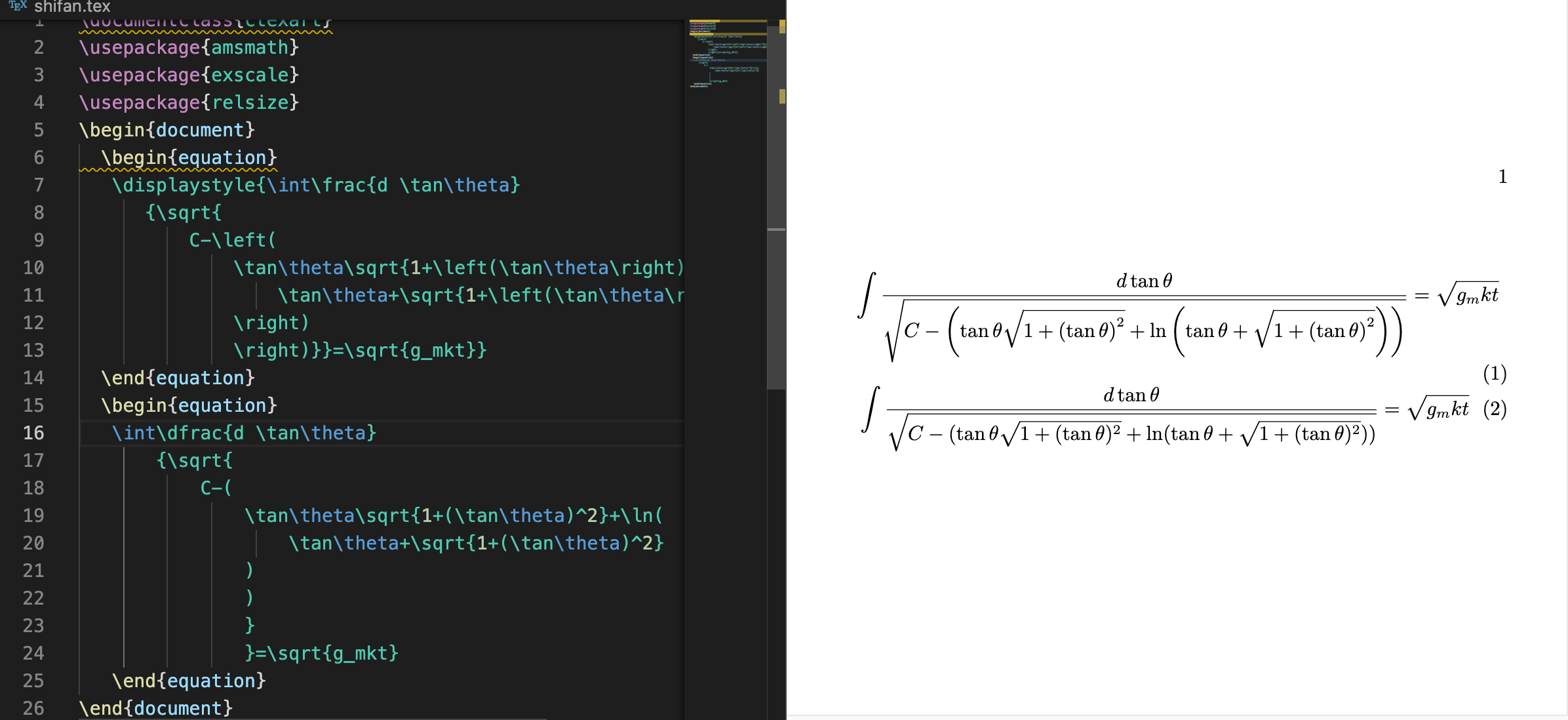The height and width of the screenshot is (720, 1568).
Task: Click first equation's integral sign in preview
Action: click(x=867, y=295)
